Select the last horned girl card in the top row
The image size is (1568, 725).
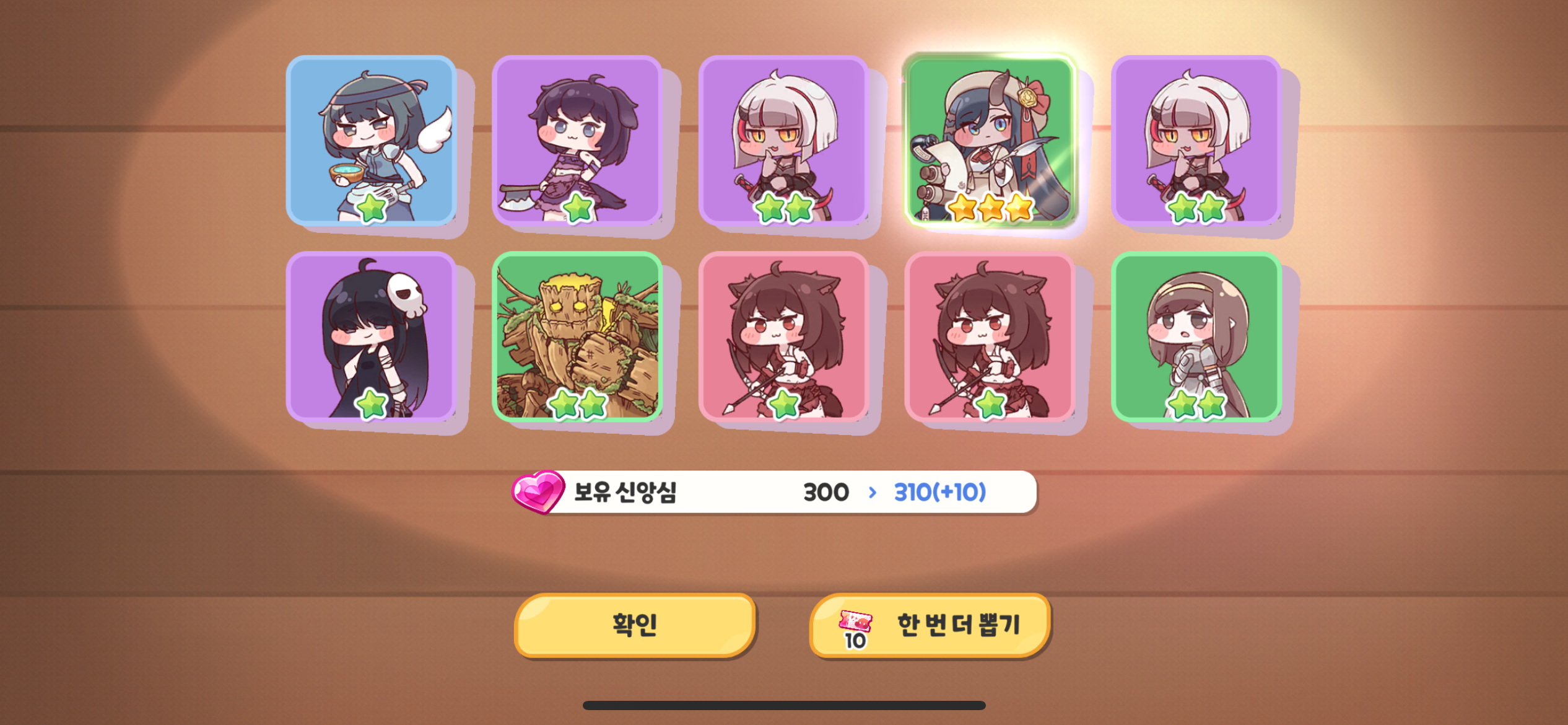(x=1196, y=140)
